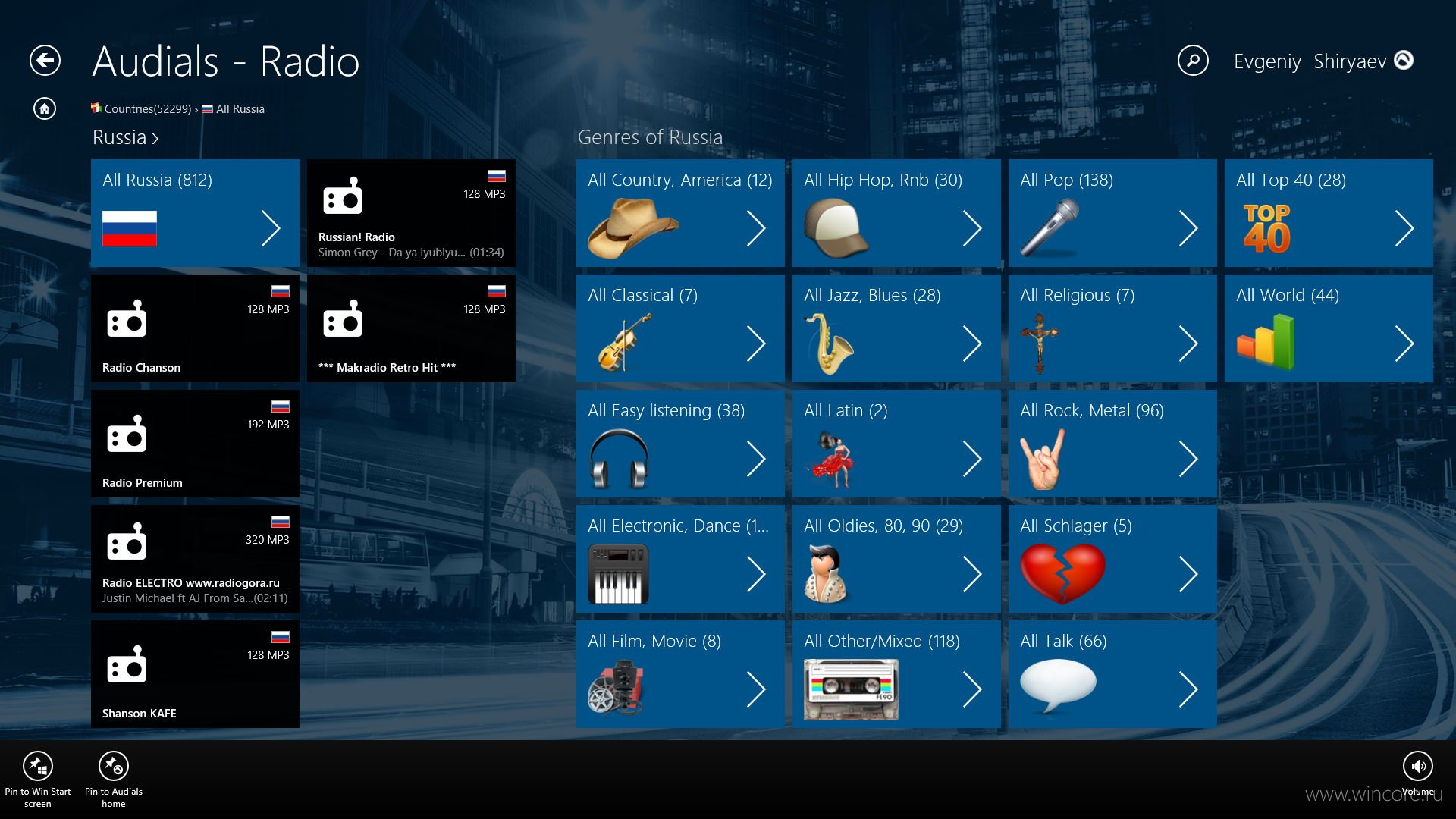The height and width of the screenshot is (819, 1456).
Task: Open All Oldies, 80, 90 (29) label
Action: click(883, 526)
